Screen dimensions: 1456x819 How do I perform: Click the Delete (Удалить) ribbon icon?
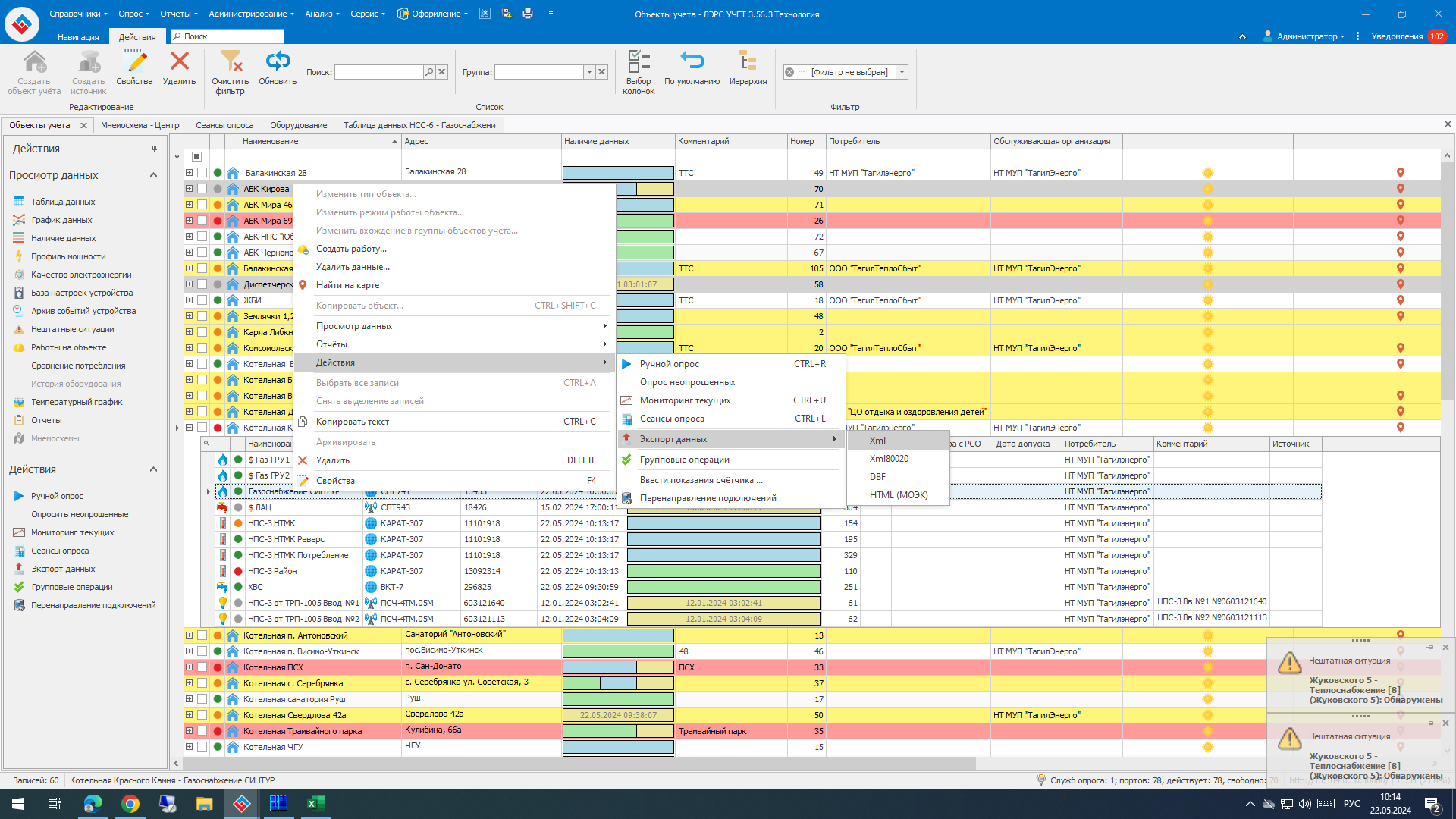180,62
